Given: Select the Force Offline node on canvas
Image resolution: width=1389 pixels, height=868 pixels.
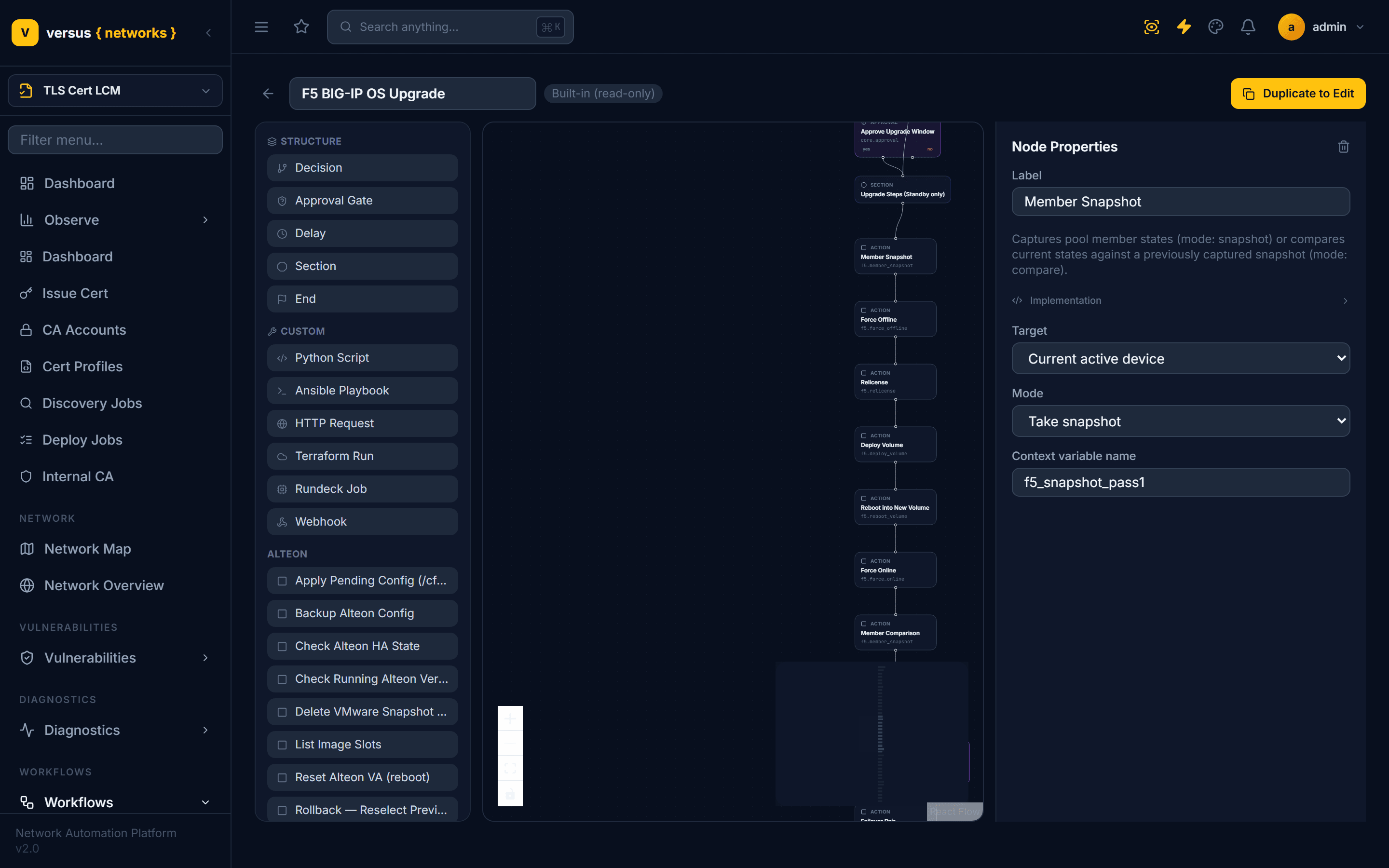Looking at the screenshot, I should click(895, 319).
